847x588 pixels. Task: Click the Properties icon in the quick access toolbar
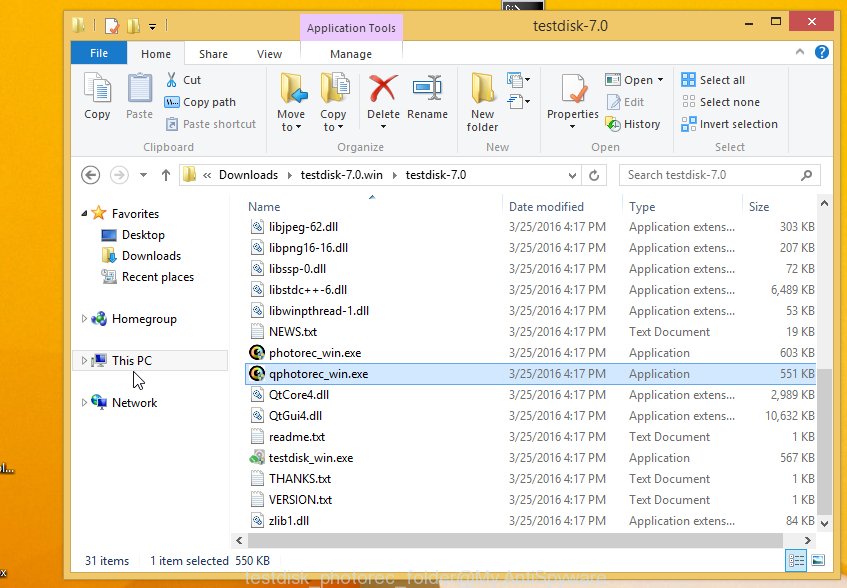point(112,25)
